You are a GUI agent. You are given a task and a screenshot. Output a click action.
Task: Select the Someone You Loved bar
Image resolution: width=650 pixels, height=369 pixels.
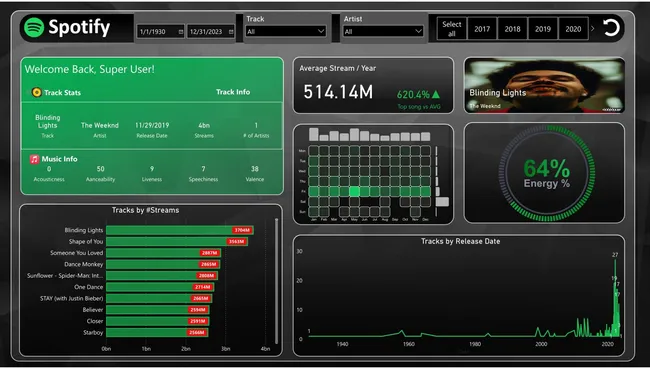pos(163,253)
